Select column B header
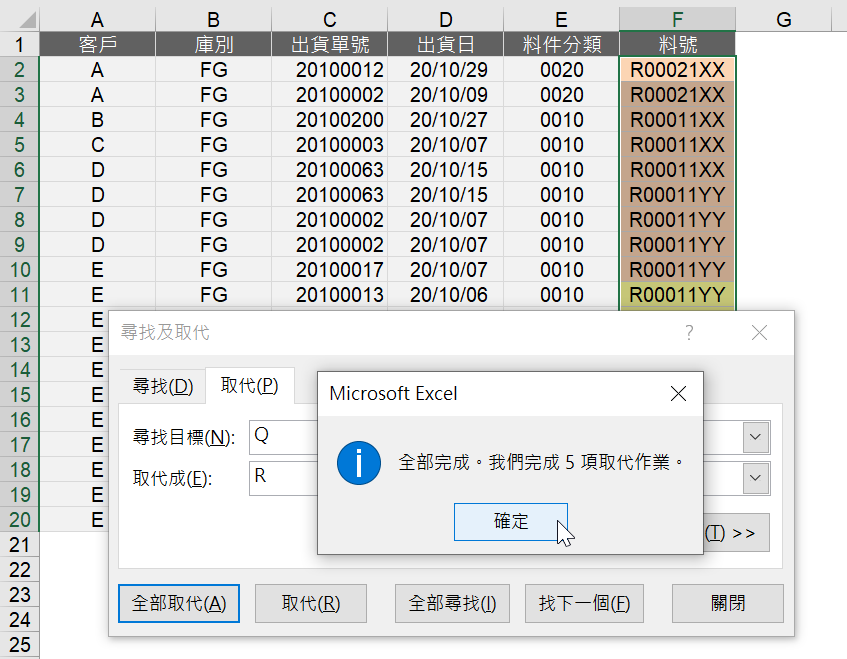Screen dimensions: 847x659 point(213,20)
